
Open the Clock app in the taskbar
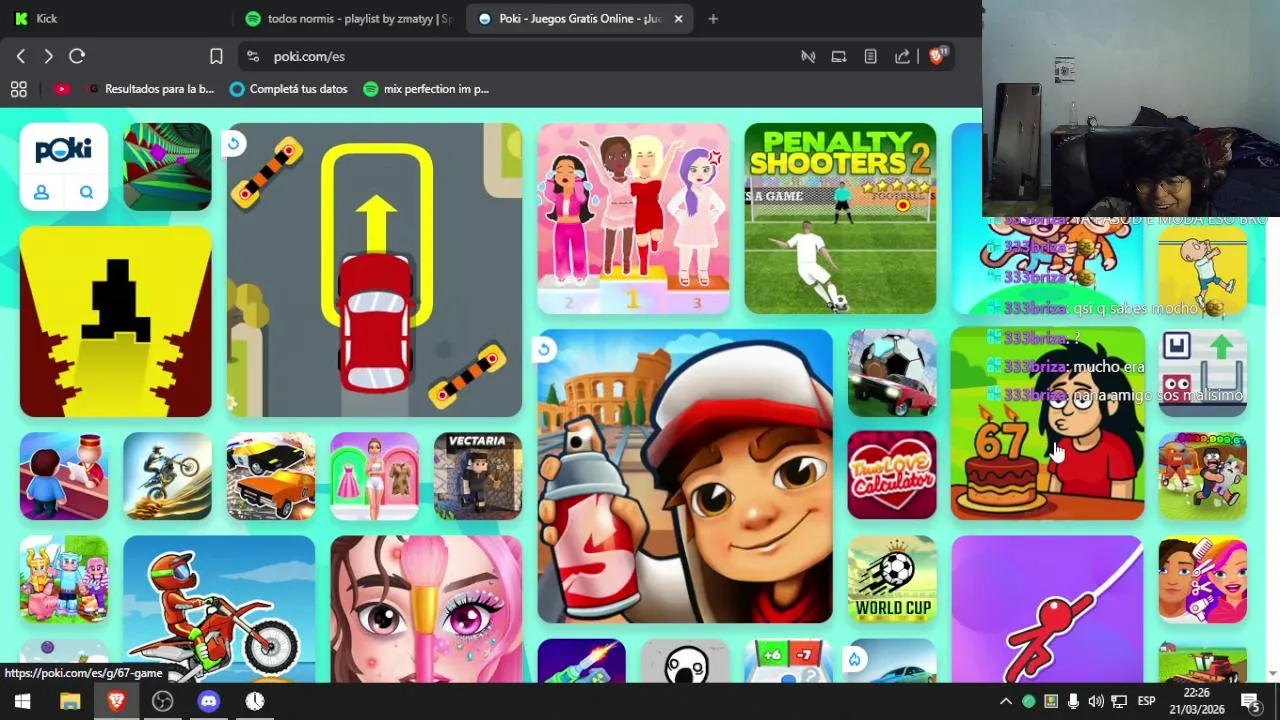pyautogui.click(x=255, y=701)
